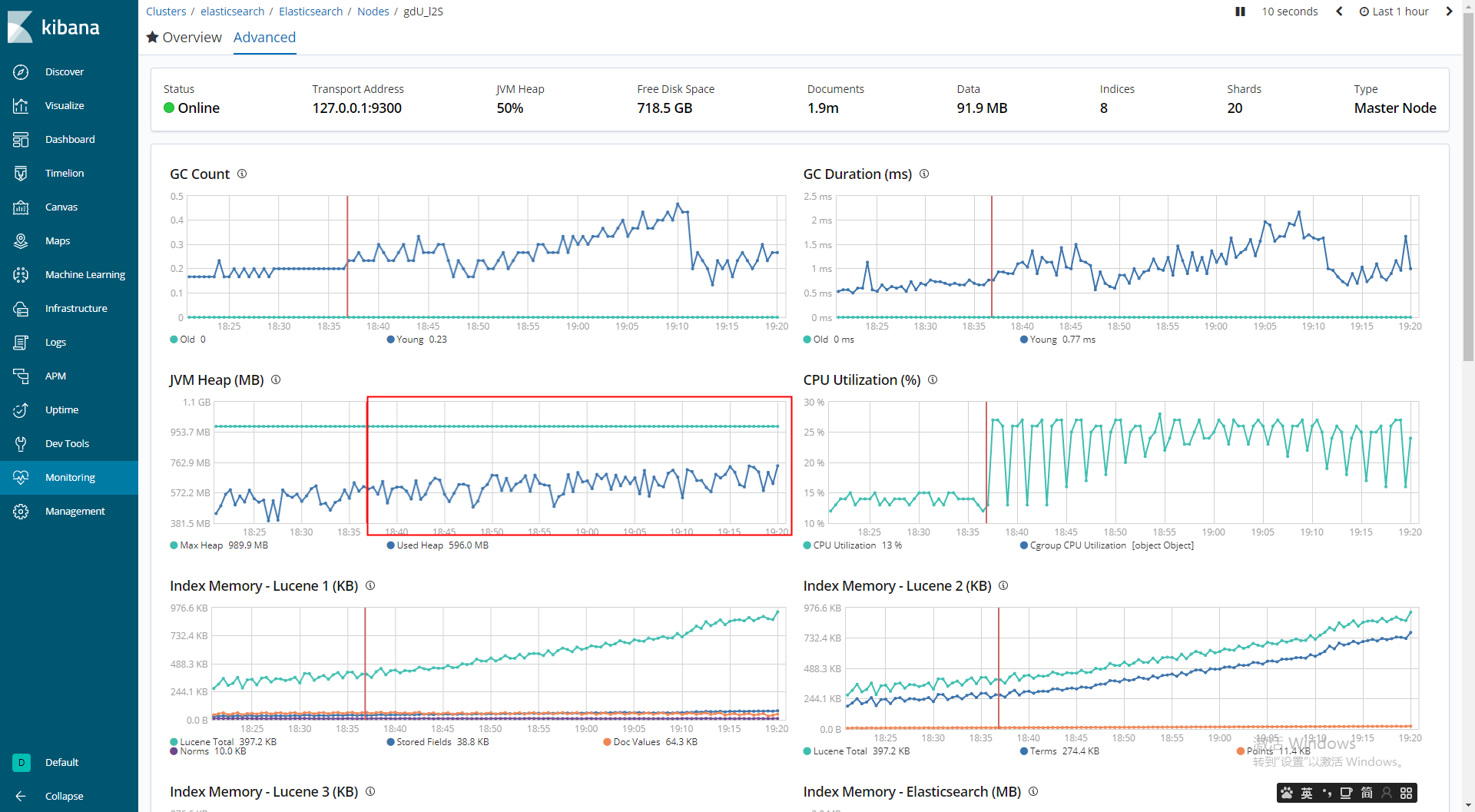Switch to the Overview tab
The image size is (1475, 812).
click(x=184, y=38)
